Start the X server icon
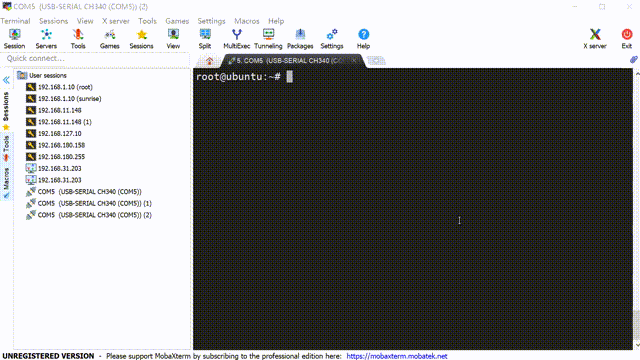640x360 pixels. point(595,39)
